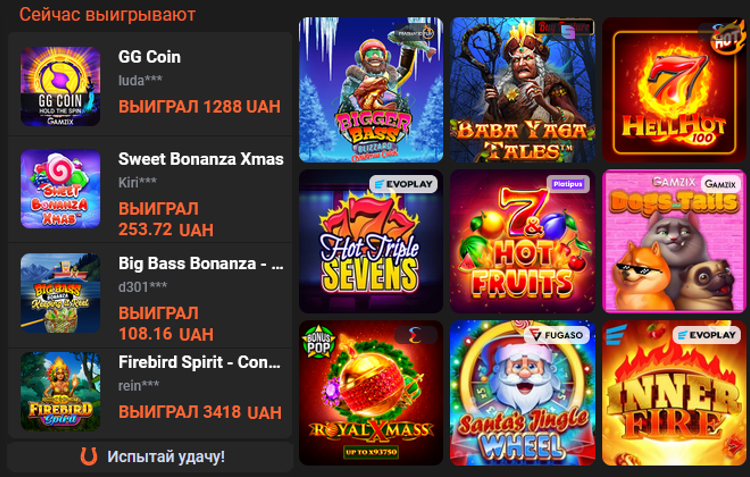Open the GG Coin winner title link
This screenshot has height=477, width=750.
pyautogui.click(x=149, y=57)
